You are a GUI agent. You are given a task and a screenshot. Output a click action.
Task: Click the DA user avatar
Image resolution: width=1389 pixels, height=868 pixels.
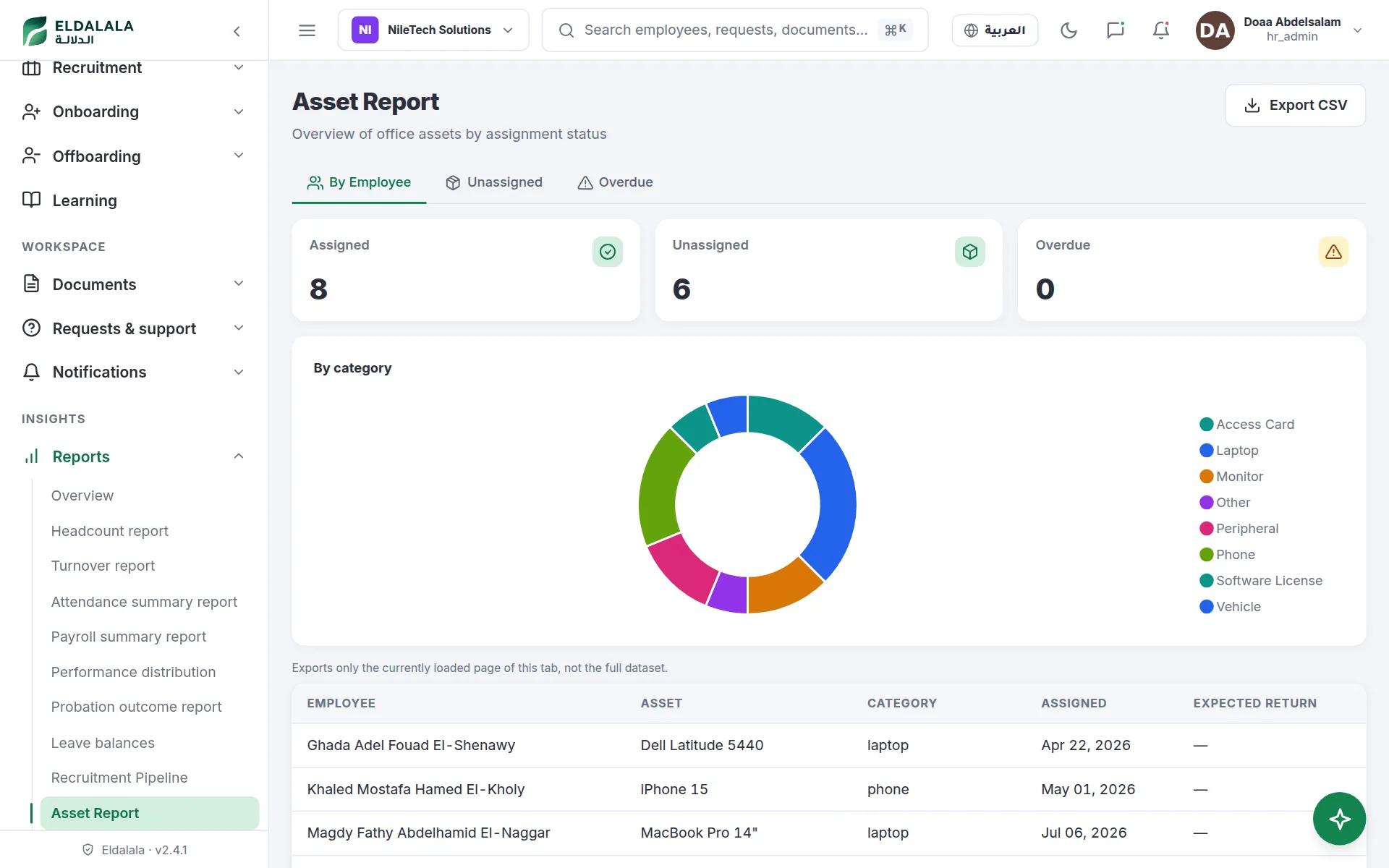click(1215, 30)
